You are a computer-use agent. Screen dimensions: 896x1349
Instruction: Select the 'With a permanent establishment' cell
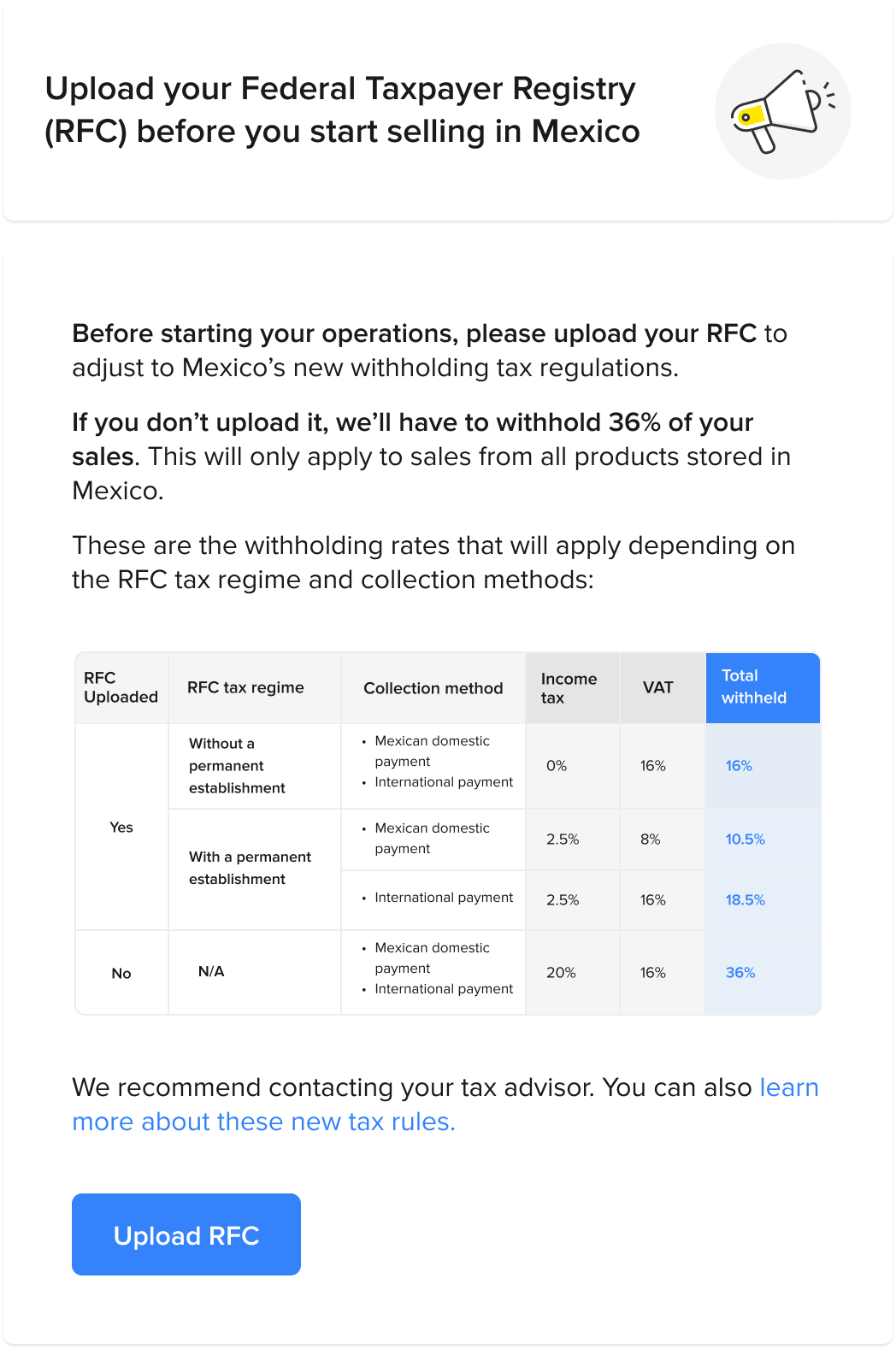pyautogui.click(x=250, y=868)
